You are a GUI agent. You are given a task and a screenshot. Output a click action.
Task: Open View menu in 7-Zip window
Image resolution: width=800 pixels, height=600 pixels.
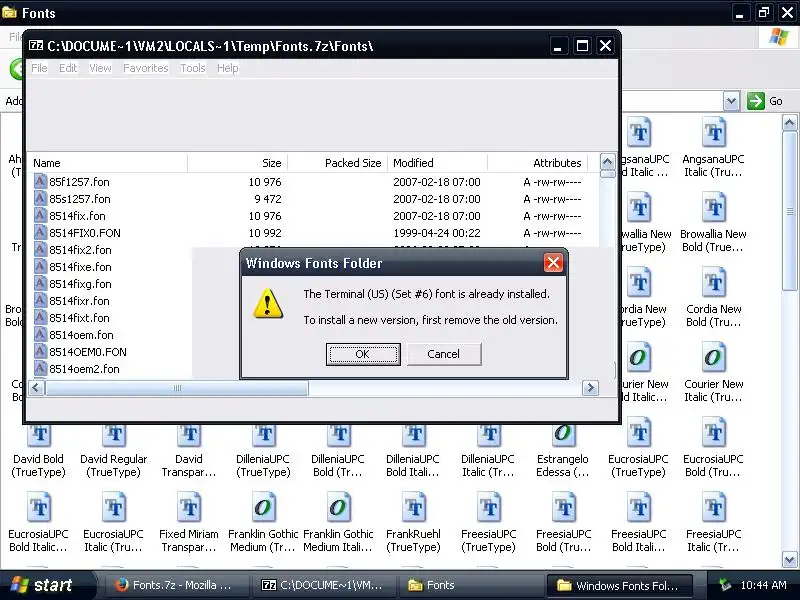(x=100, y=68)
